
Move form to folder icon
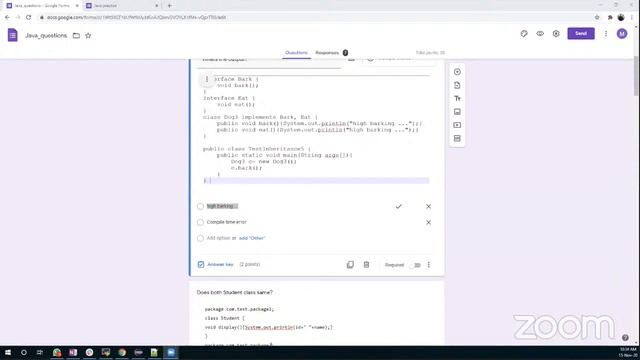click(x=76, y=36)
